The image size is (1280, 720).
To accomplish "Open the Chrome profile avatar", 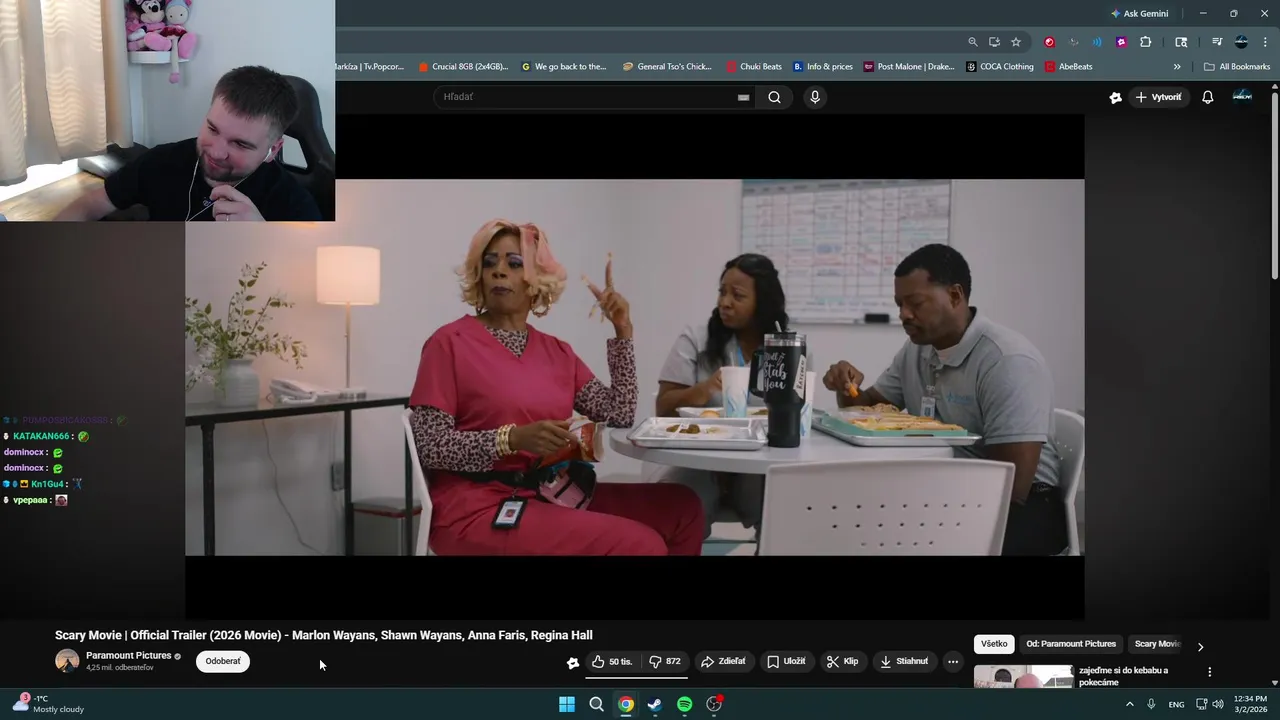I will tap(1241, 42).
